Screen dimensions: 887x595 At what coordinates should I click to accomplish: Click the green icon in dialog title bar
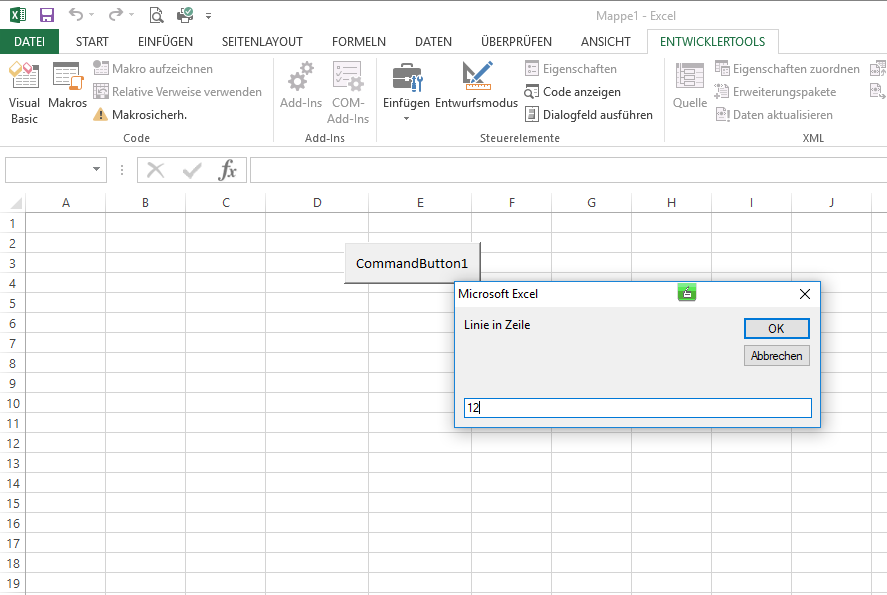point(687,292)
